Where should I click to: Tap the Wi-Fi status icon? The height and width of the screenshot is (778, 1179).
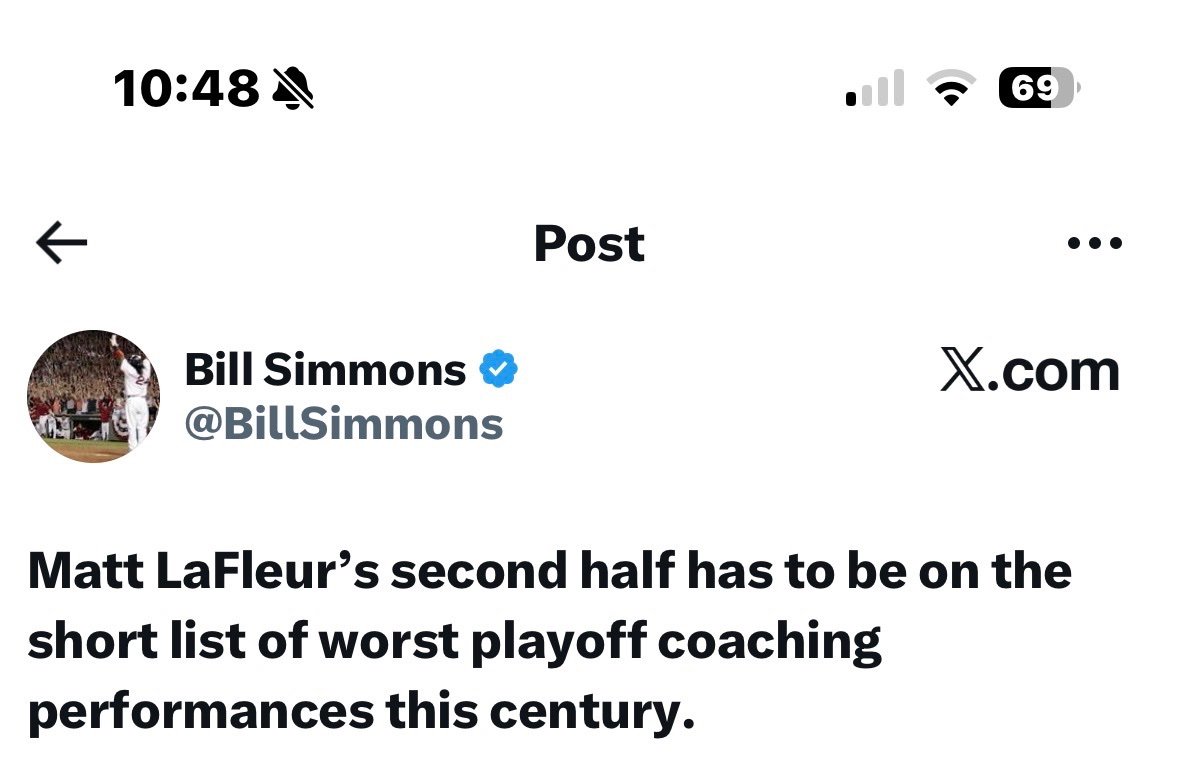tap(953, 89)
